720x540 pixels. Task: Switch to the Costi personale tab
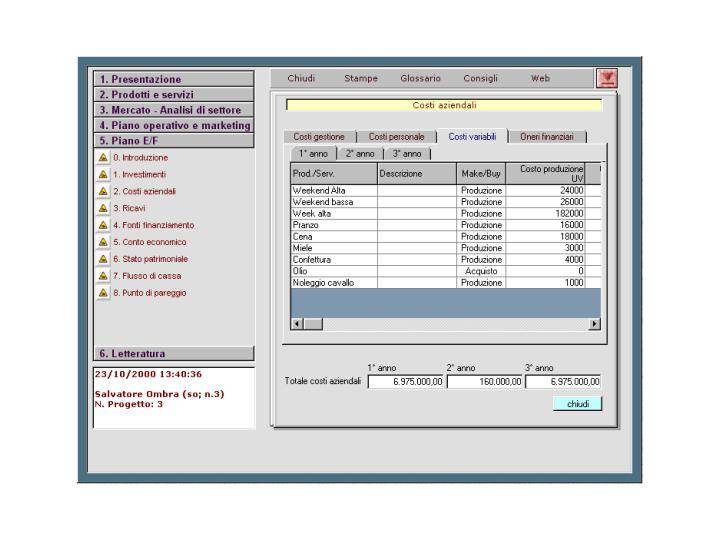[x=396, y=137]
